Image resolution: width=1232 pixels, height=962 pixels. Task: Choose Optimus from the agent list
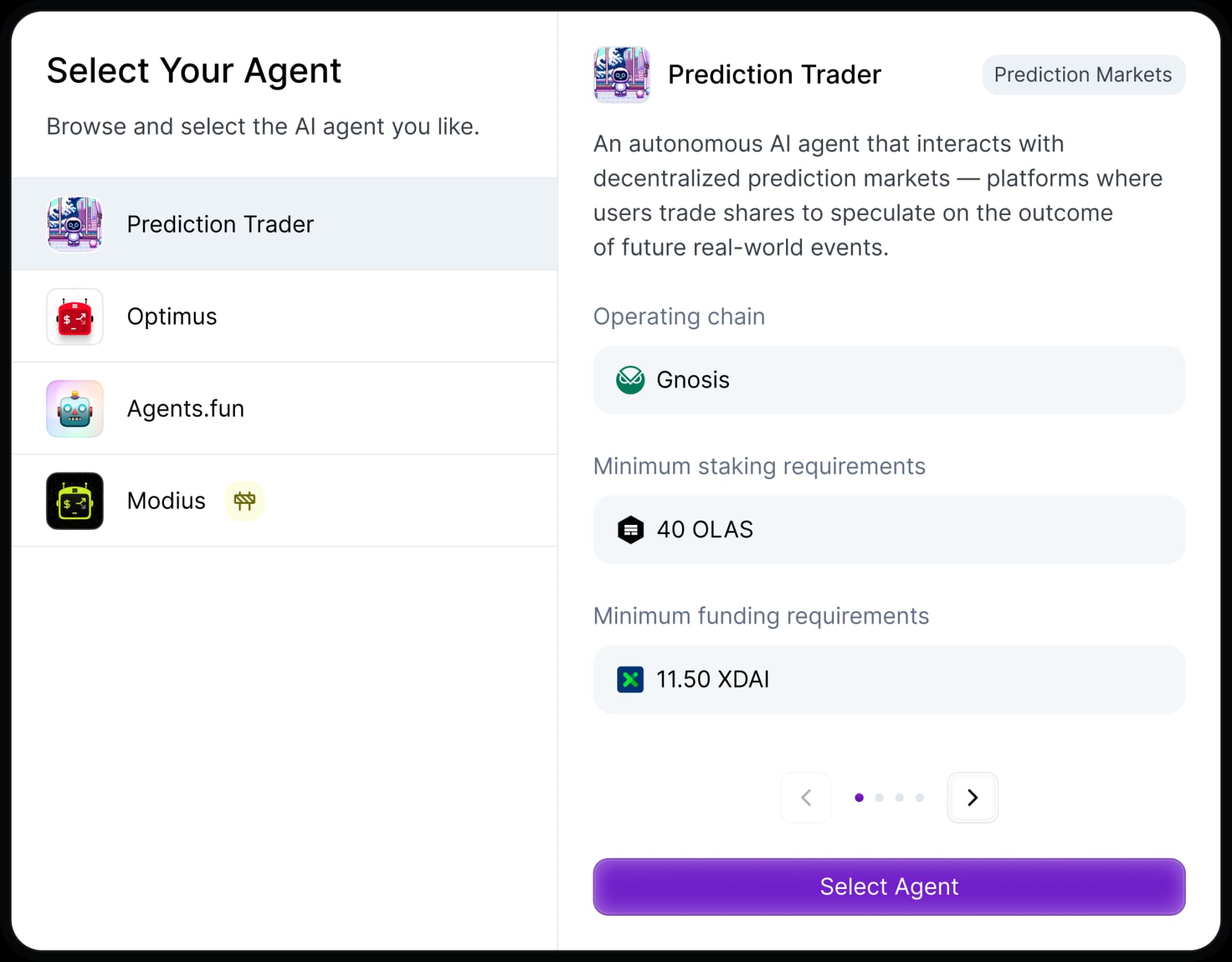coord(172,316)
